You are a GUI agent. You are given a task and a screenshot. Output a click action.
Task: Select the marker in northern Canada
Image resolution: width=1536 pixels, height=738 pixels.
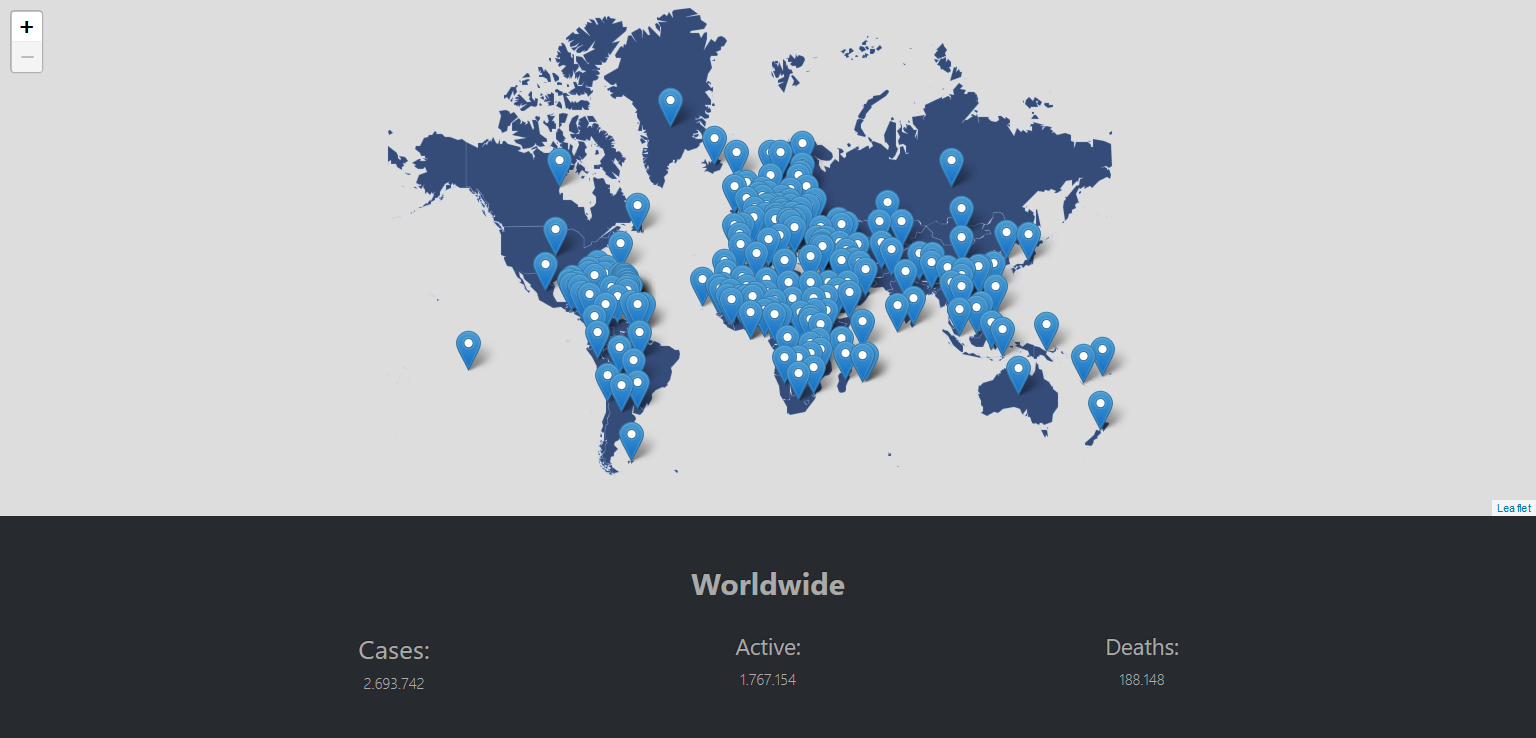click(x=559, y=167)
